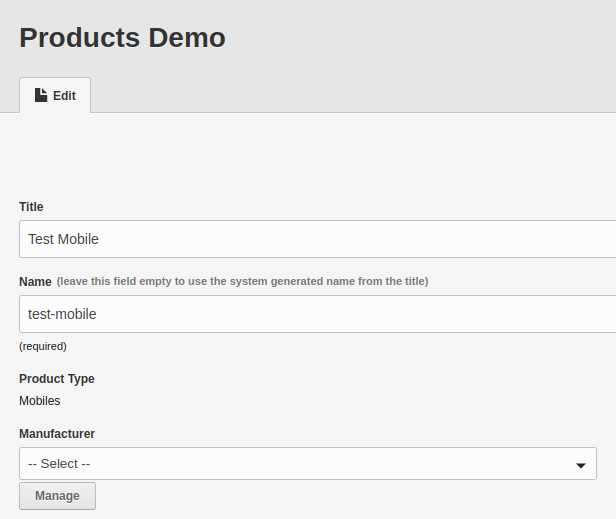This screenshot has height=519, width=616.
Task: Click the Manufacturer dropdown arrow
Action: (x=581, y=465)
